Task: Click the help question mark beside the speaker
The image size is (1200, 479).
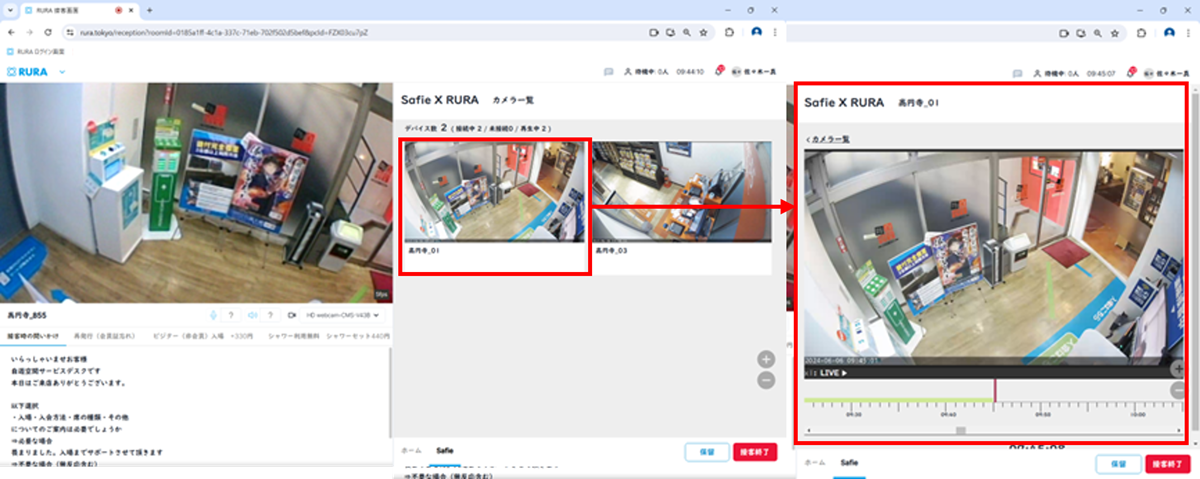Action: (x=270, y=314)
